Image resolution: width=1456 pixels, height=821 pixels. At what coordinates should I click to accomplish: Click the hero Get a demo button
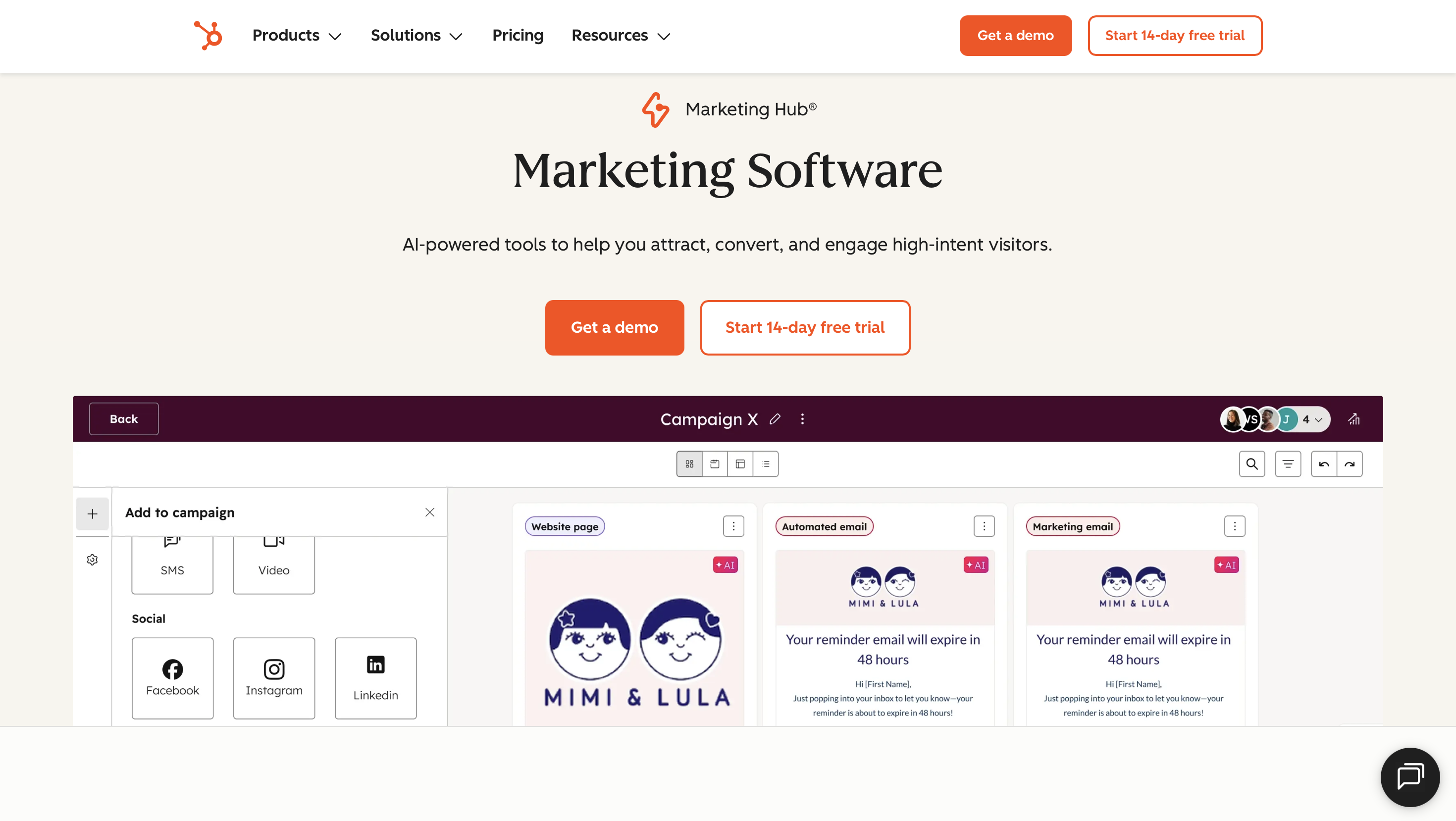(x=615, y=328)
